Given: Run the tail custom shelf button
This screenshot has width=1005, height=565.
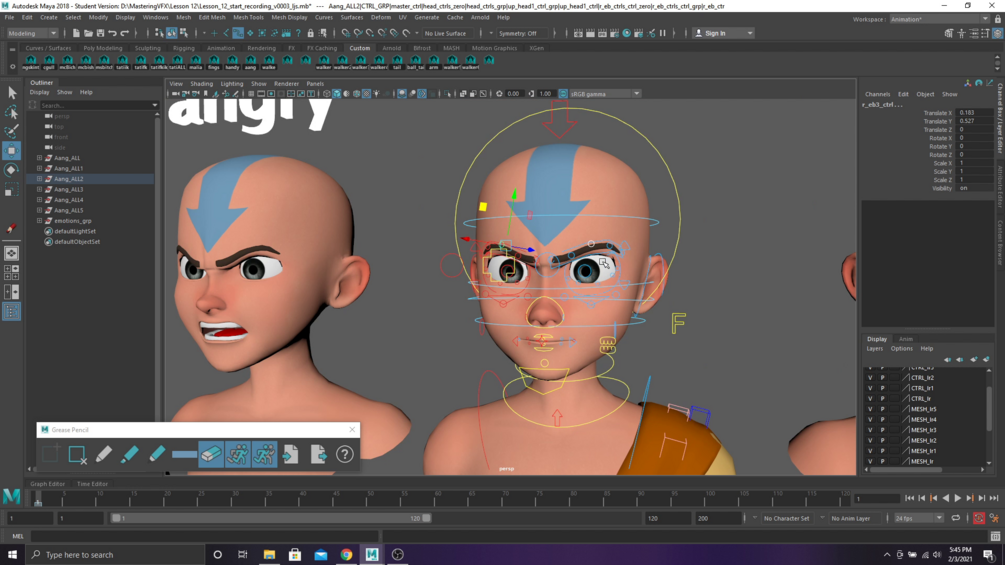Looking at the screenshot, I should click(x=397, y=61).
